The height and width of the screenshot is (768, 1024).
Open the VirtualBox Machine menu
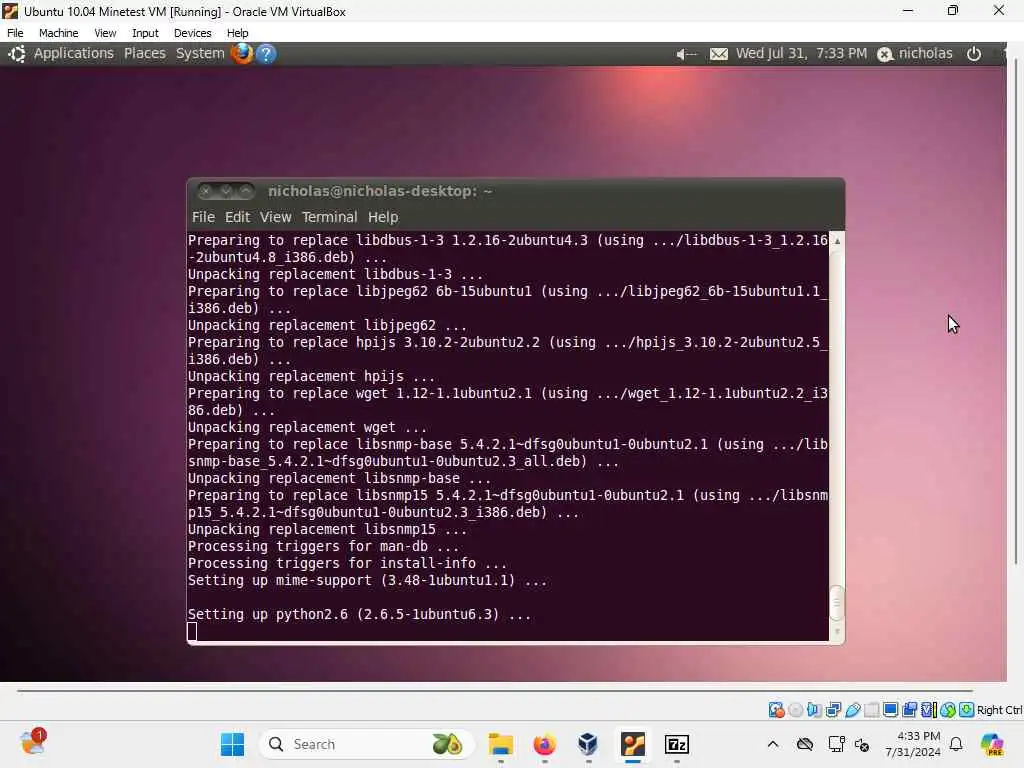coord(58,33)
